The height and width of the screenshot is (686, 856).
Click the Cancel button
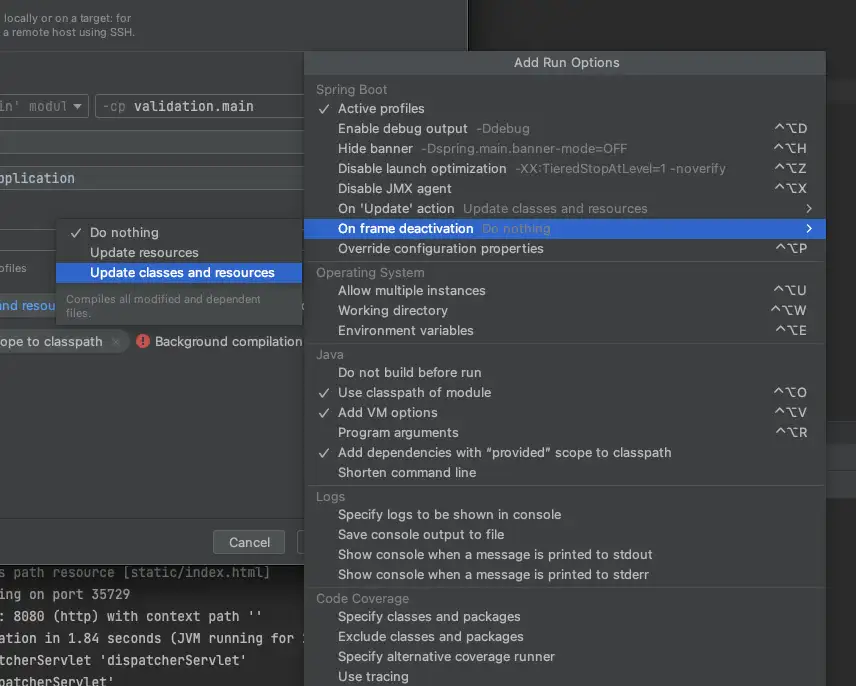click(249, 542)
